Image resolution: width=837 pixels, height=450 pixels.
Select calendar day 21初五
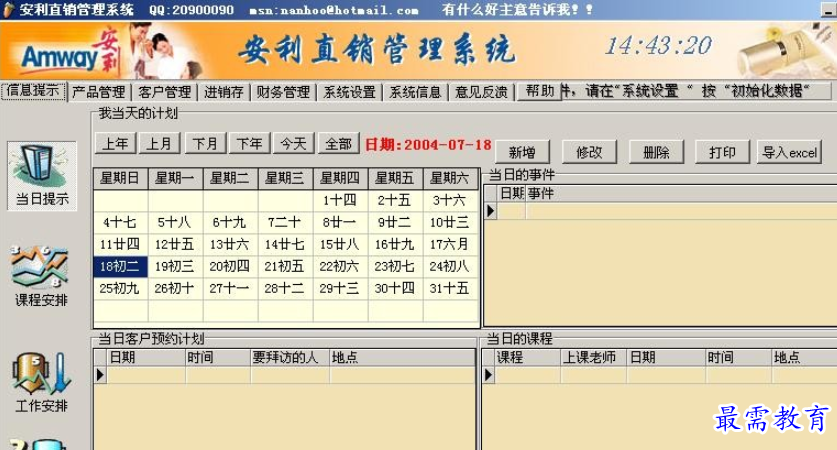tap(285, 266)
